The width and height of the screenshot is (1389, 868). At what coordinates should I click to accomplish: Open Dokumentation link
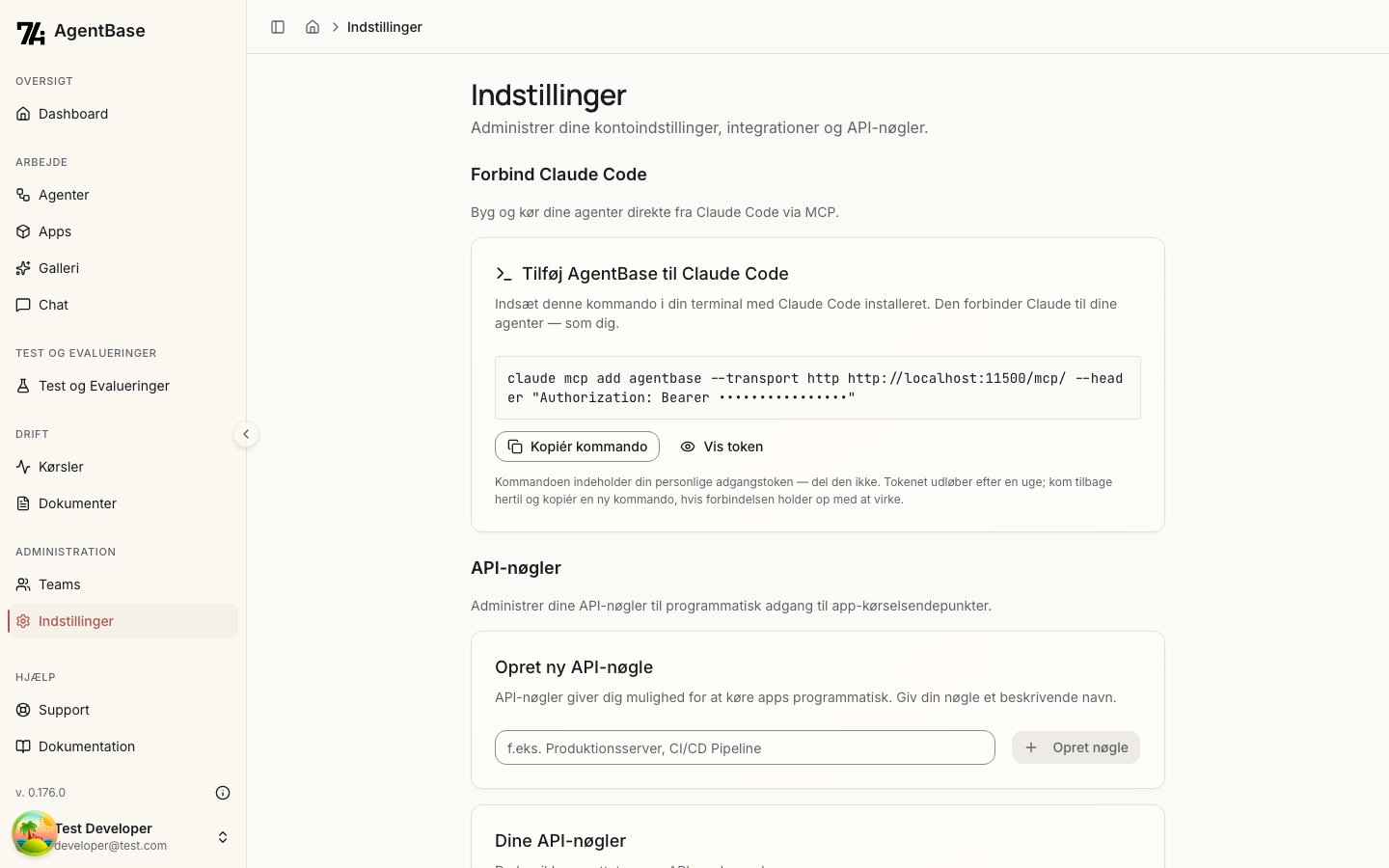click(123, 746)
